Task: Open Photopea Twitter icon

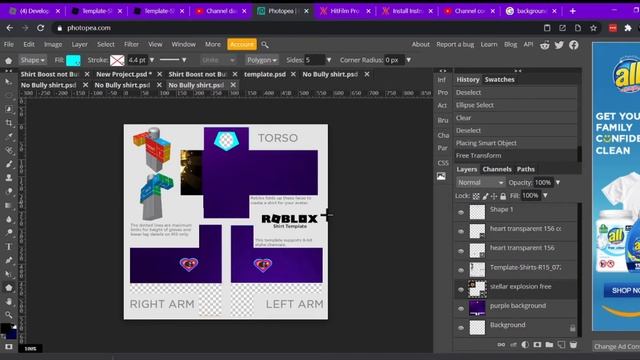Action: [x=559, y=45]
